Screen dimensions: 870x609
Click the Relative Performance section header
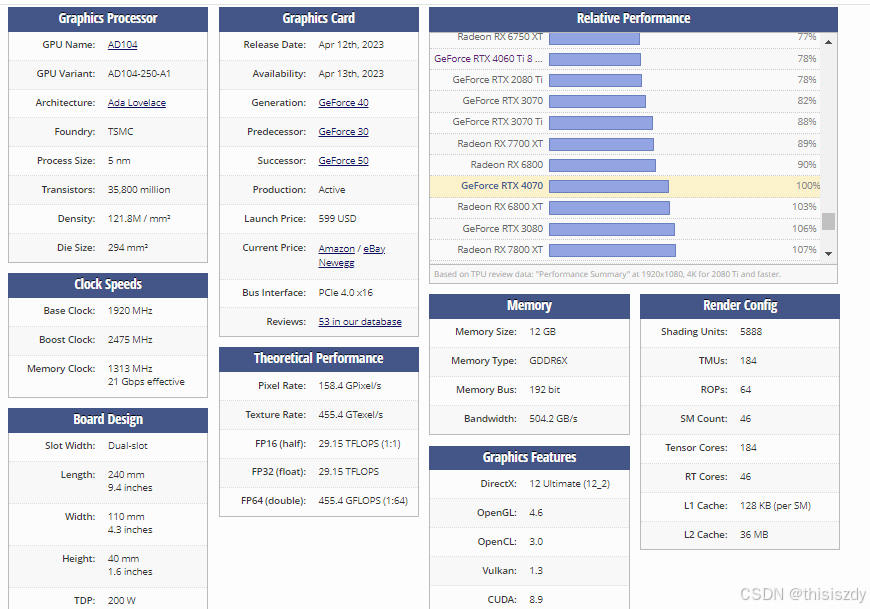pyautogui.click(x=633, y=19)
